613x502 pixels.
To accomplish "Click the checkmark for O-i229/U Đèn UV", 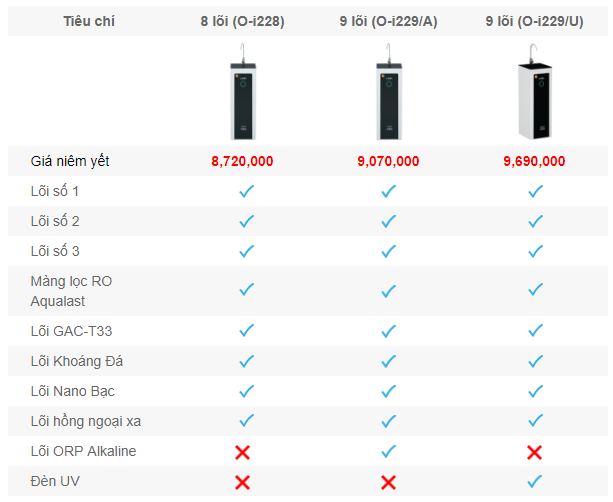I will (535, 482).
